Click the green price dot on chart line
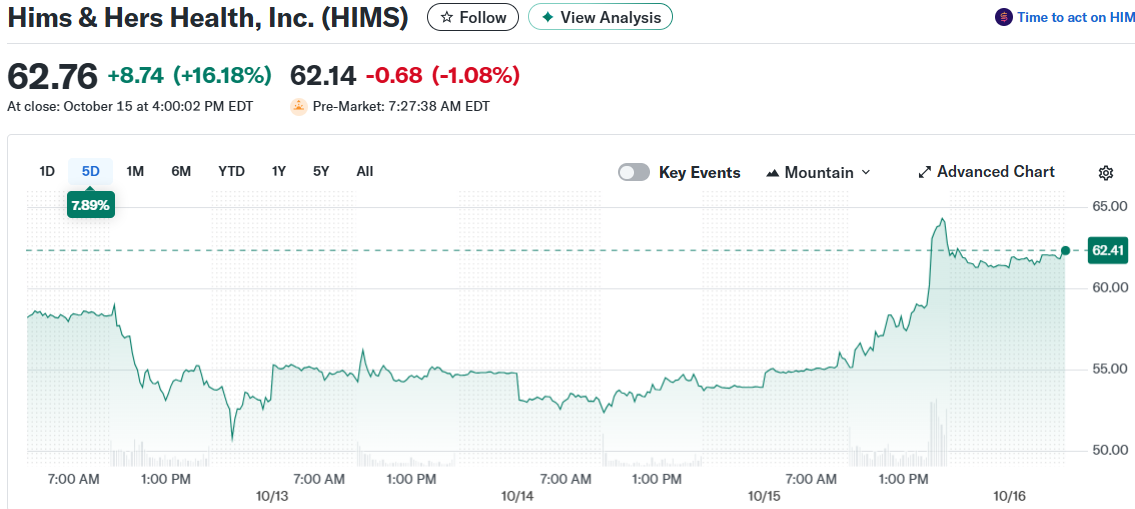 click(x=1065, y=250)
